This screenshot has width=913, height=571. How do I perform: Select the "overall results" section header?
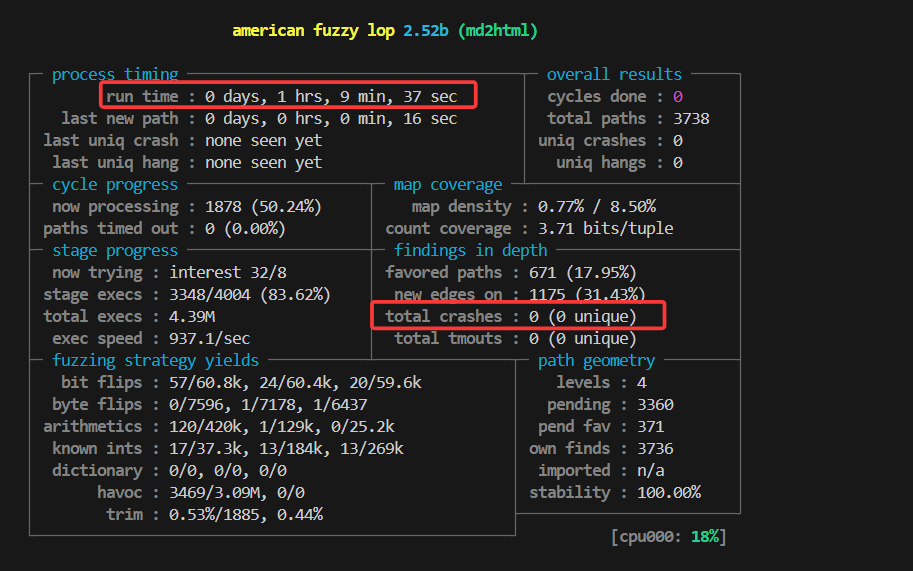coord(614,74)
